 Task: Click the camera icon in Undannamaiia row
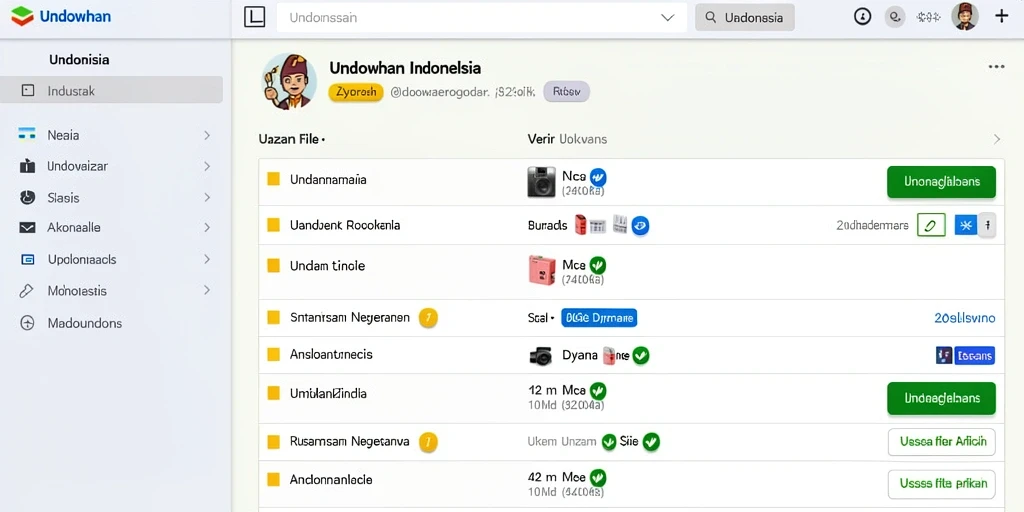tap(541, 182)
